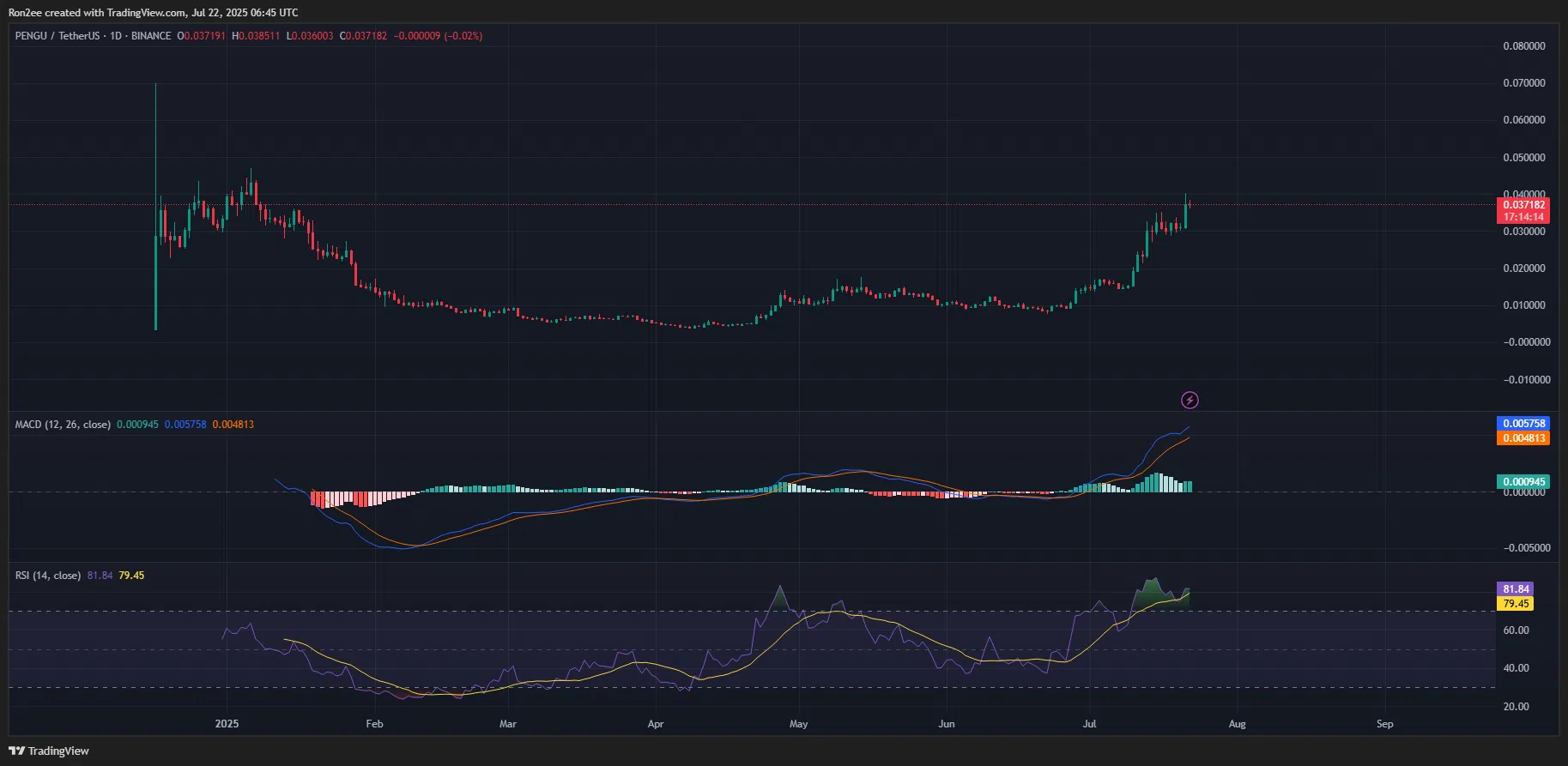Click the purple RSI value tag 81.84
Image resolution: width=1568 pixels, height=766 pixels.
click(x=1516, y=589)
